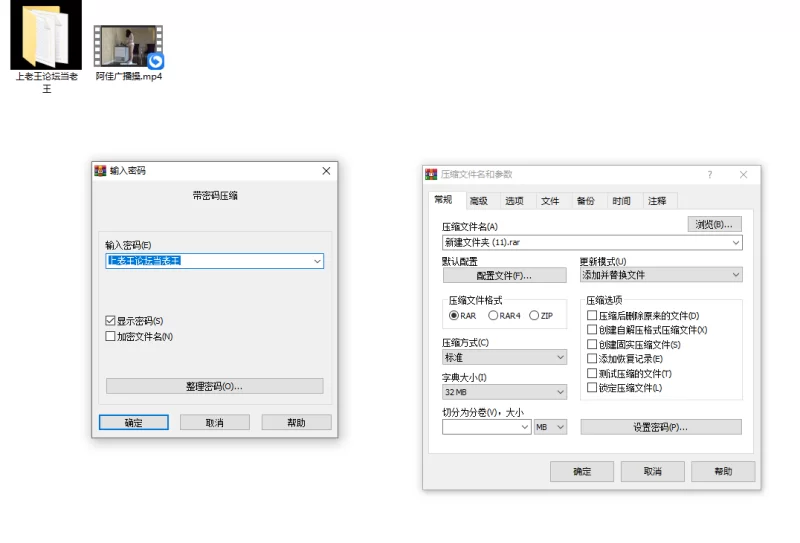Click the ? help icon in title bar
The height and width of the screenshot is (543, 800).
click(710, 174)
